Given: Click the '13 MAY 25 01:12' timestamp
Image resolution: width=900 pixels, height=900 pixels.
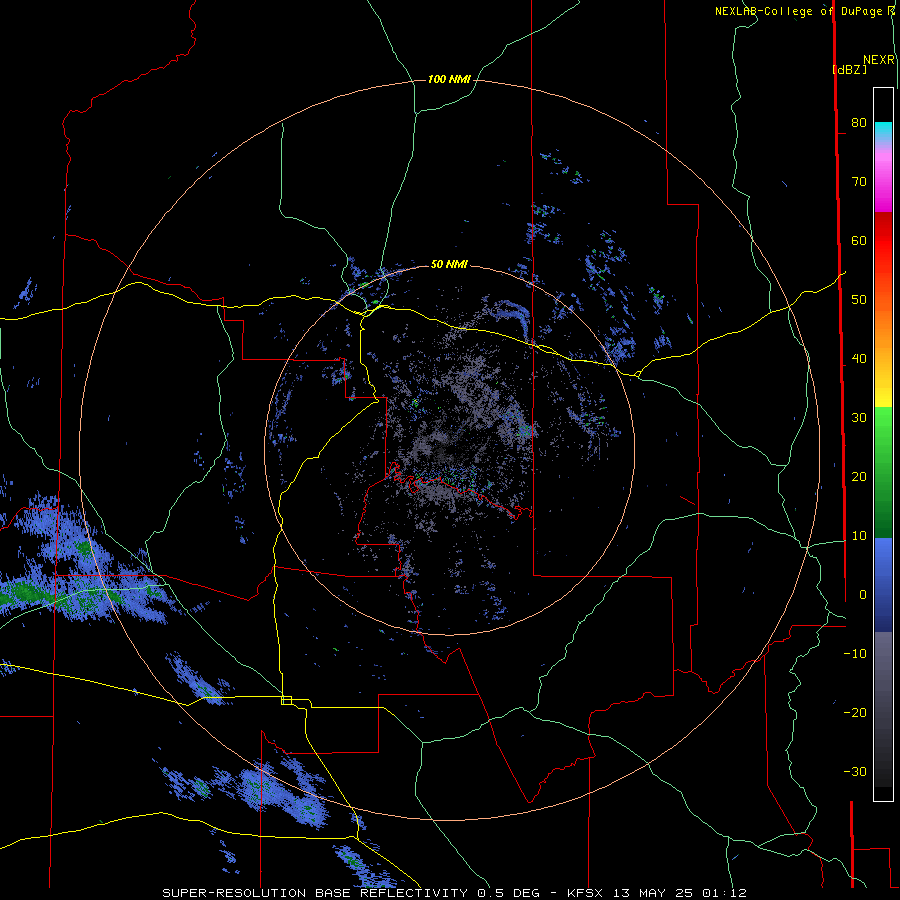Looking at the screenshot, I should click(680, 893).
